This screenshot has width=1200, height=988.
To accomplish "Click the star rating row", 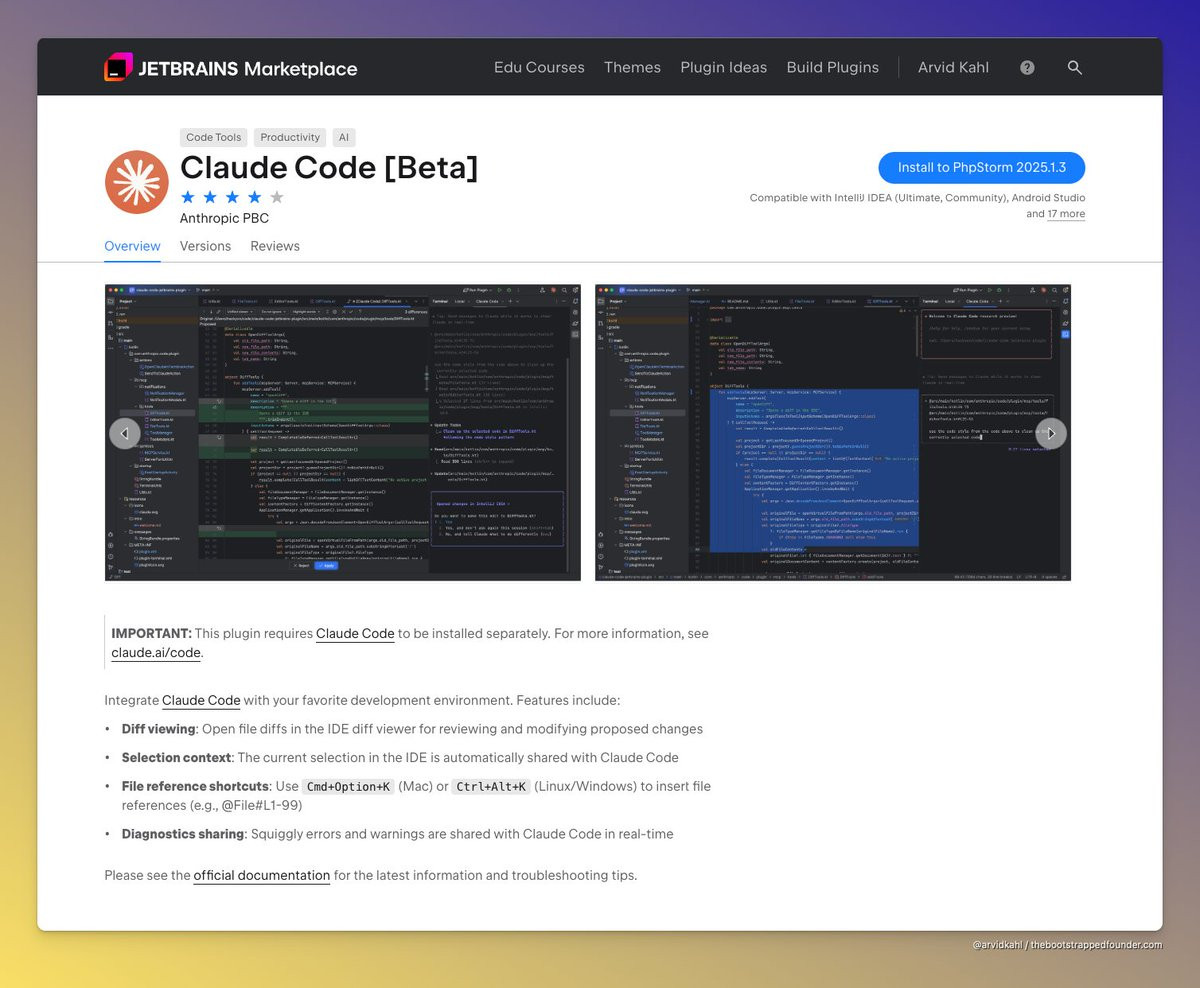I will click(232, 197).
